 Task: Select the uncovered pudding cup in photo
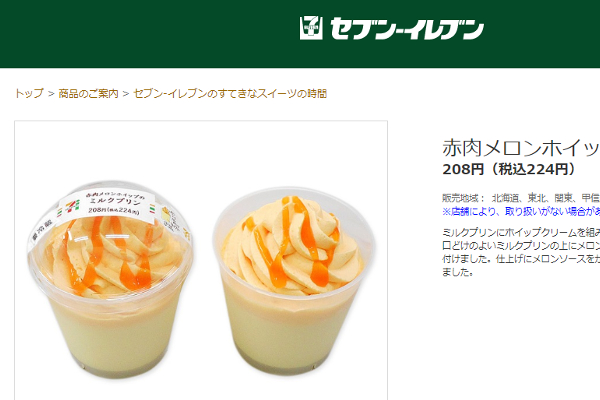(293, 281)
